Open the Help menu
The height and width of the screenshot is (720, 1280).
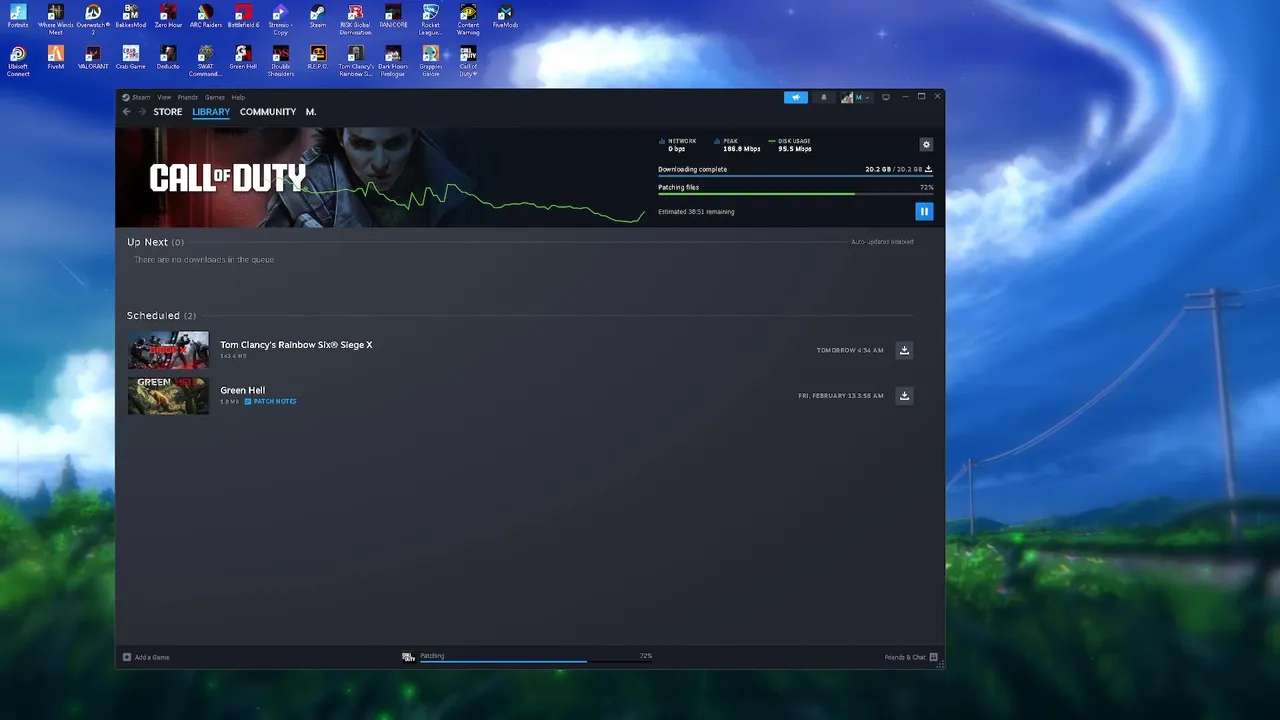238,97
